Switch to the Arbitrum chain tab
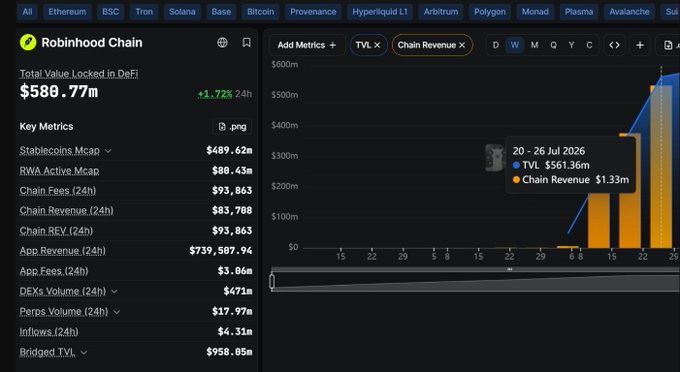Viewport: 680px width, 372px height. pyautogui.click(x=441, y=12)
